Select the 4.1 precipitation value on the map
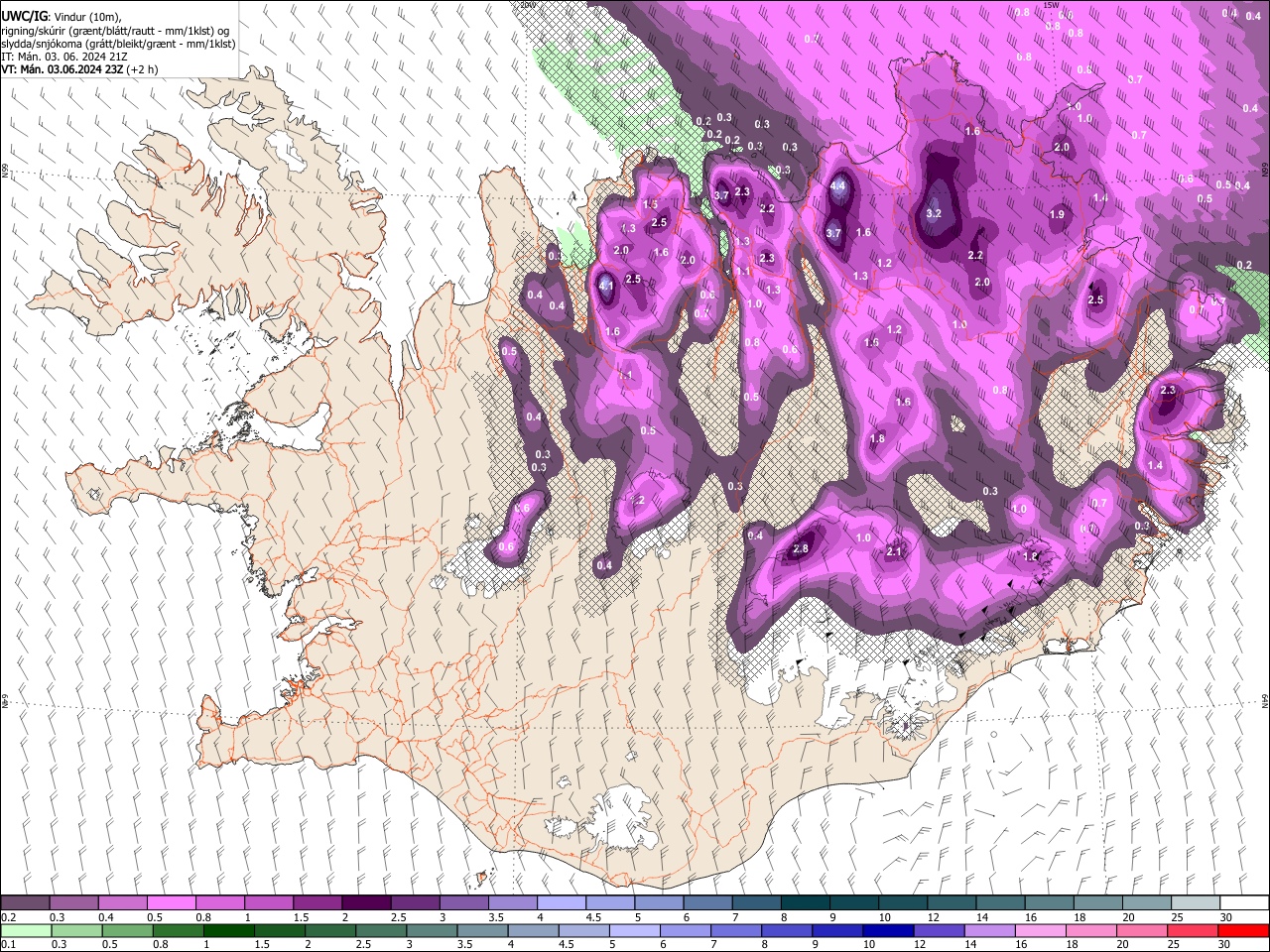Screen dimensions: 1270x952 point(607,286)
